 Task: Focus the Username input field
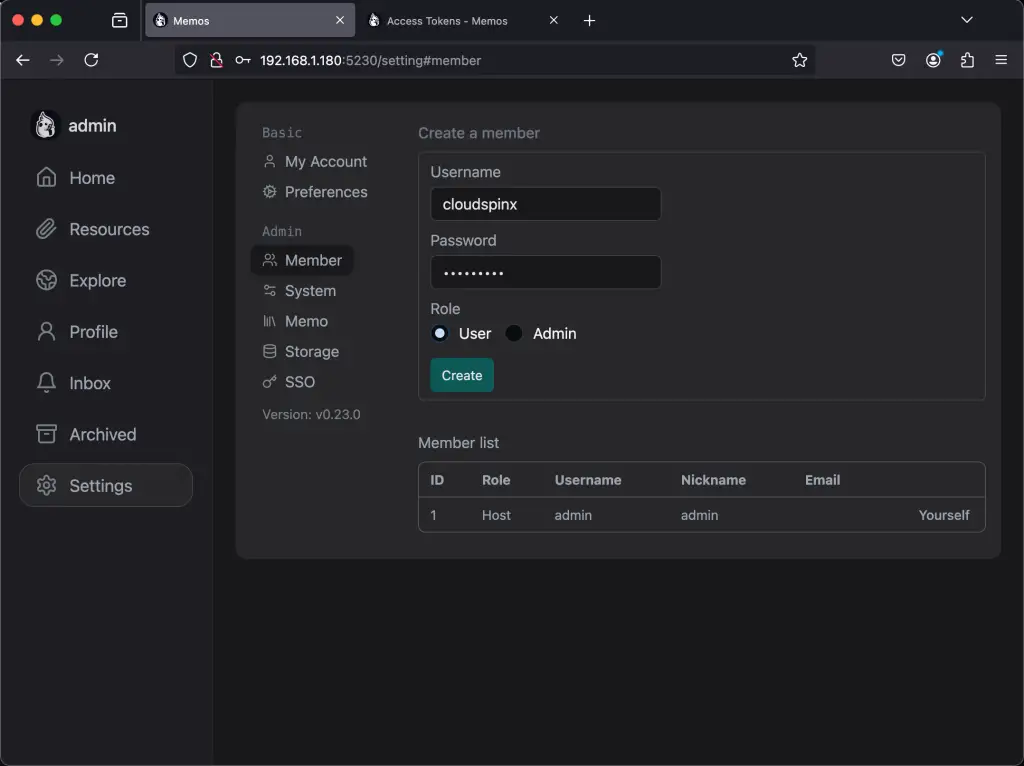[x=545, y=204]
